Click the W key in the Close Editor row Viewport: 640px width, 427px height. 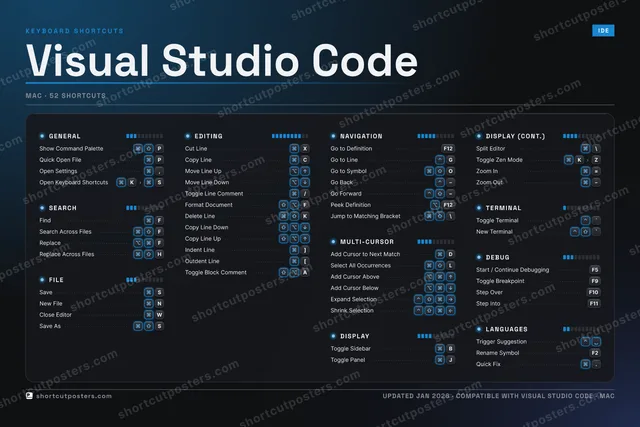[x=159, y=315]
